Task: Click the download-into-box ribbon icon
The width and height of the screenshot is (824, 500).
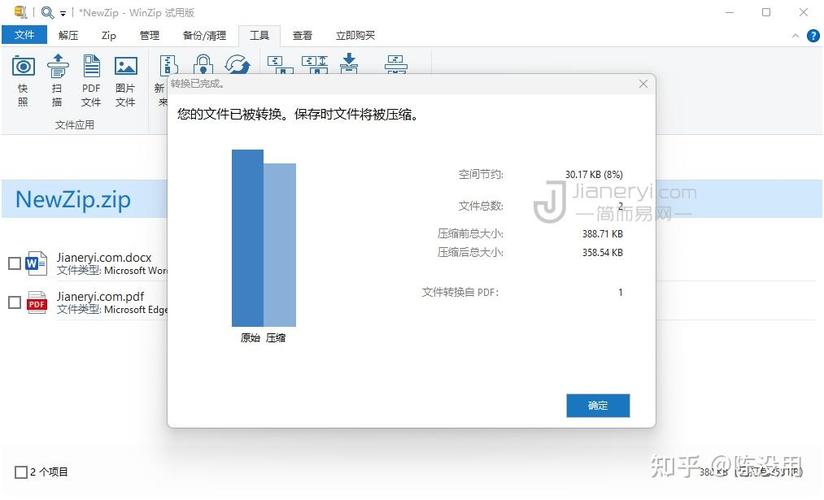Action: tap(348, 63)
